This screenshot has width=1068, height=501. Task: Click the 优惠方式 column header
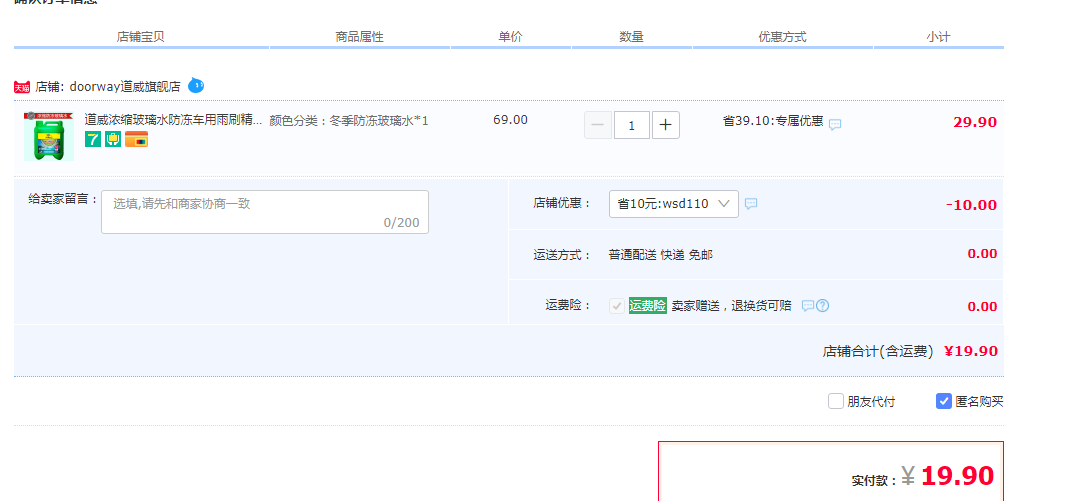pyautogui.click(x=783, y=37)
